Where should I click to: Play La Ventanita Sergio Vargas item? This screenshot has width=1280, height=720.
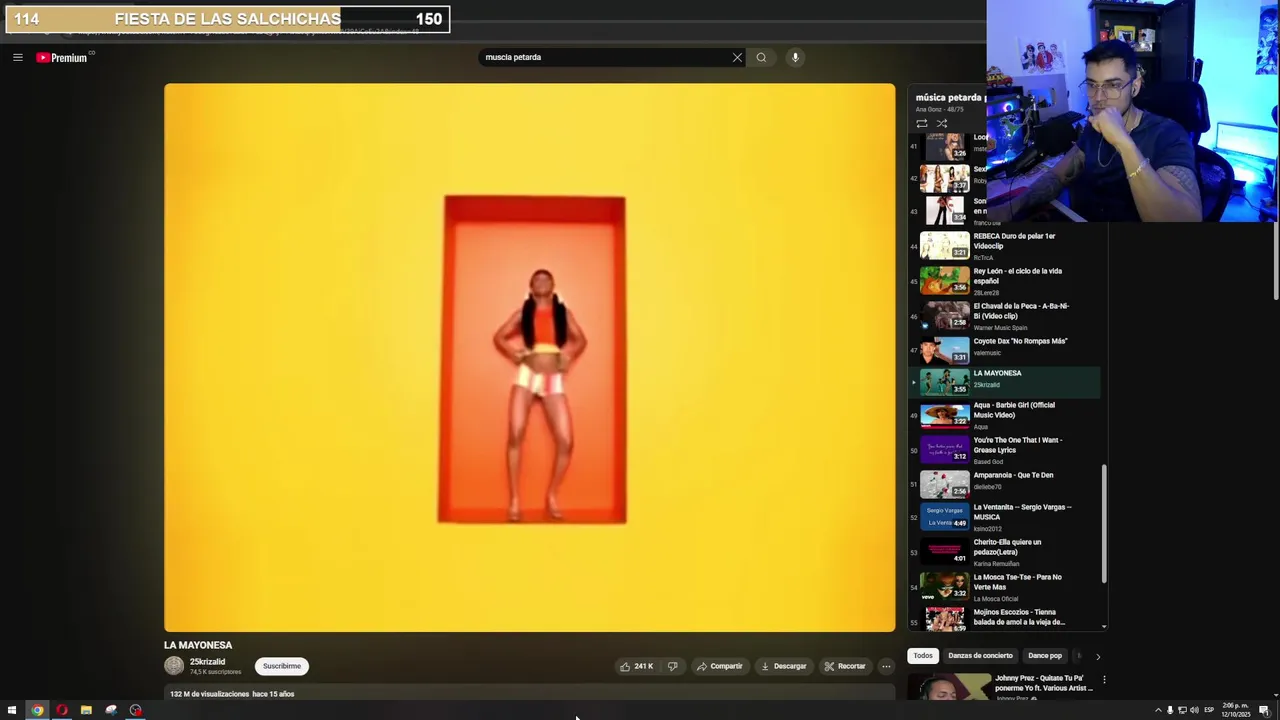[x=1005, y=517]
